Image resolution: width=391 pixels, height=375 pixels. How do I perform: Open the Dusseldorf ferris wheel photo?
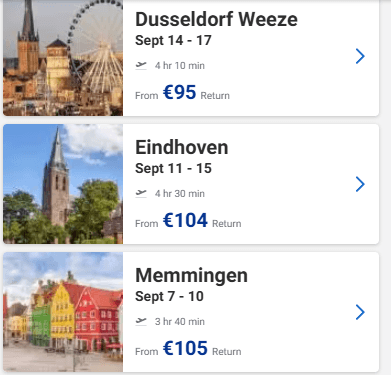coord(63,58)
